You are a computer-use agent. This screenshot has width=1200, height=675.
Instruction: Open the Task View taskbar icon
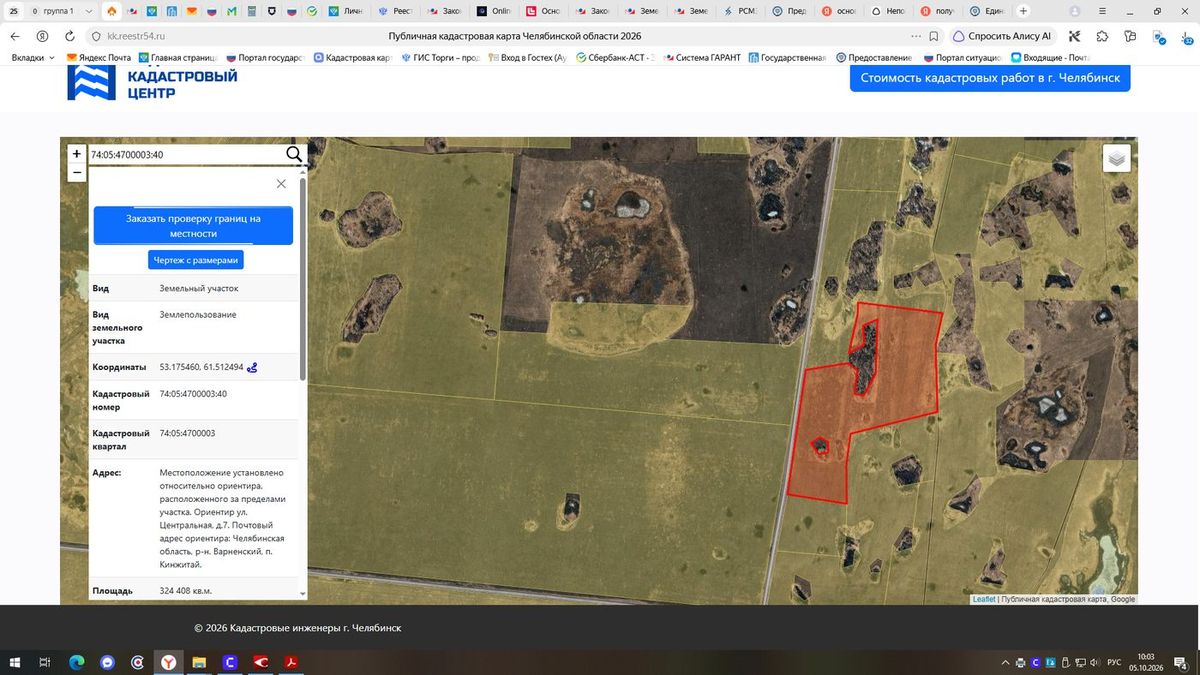pos(45,662)
